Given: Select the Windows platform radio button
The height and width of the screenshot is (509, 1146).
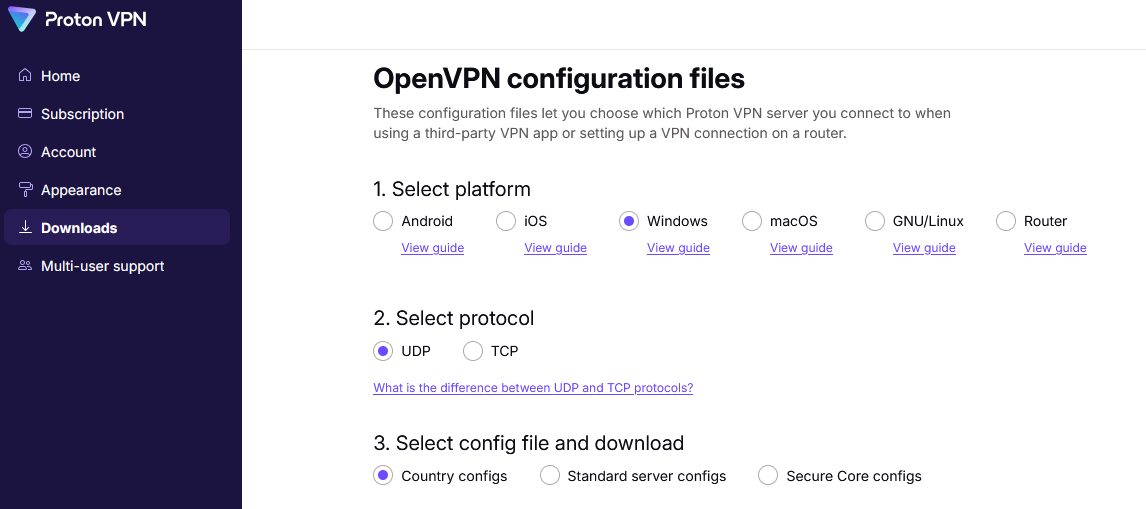Looking at the screenshot, I should [x=629, y=221].
